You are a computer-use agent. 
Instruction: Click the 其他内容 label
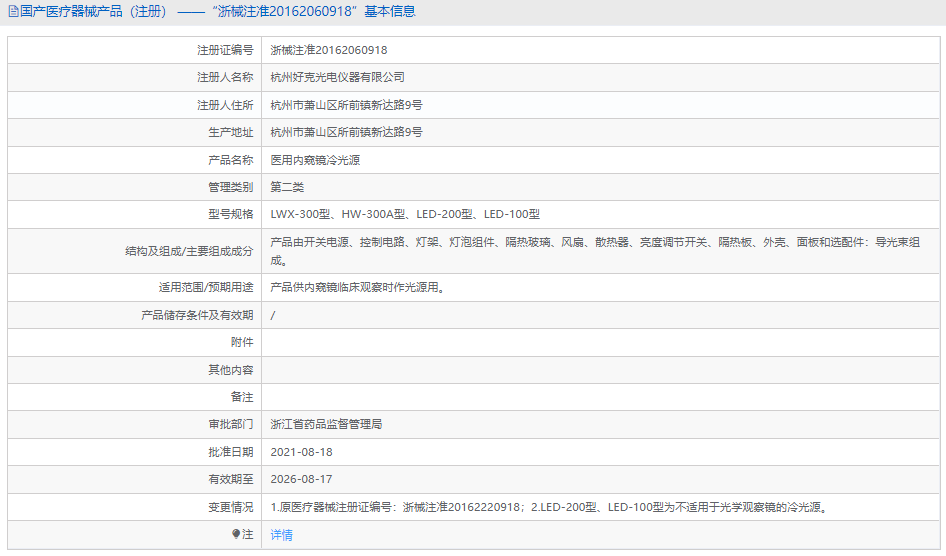click(230, 370)
